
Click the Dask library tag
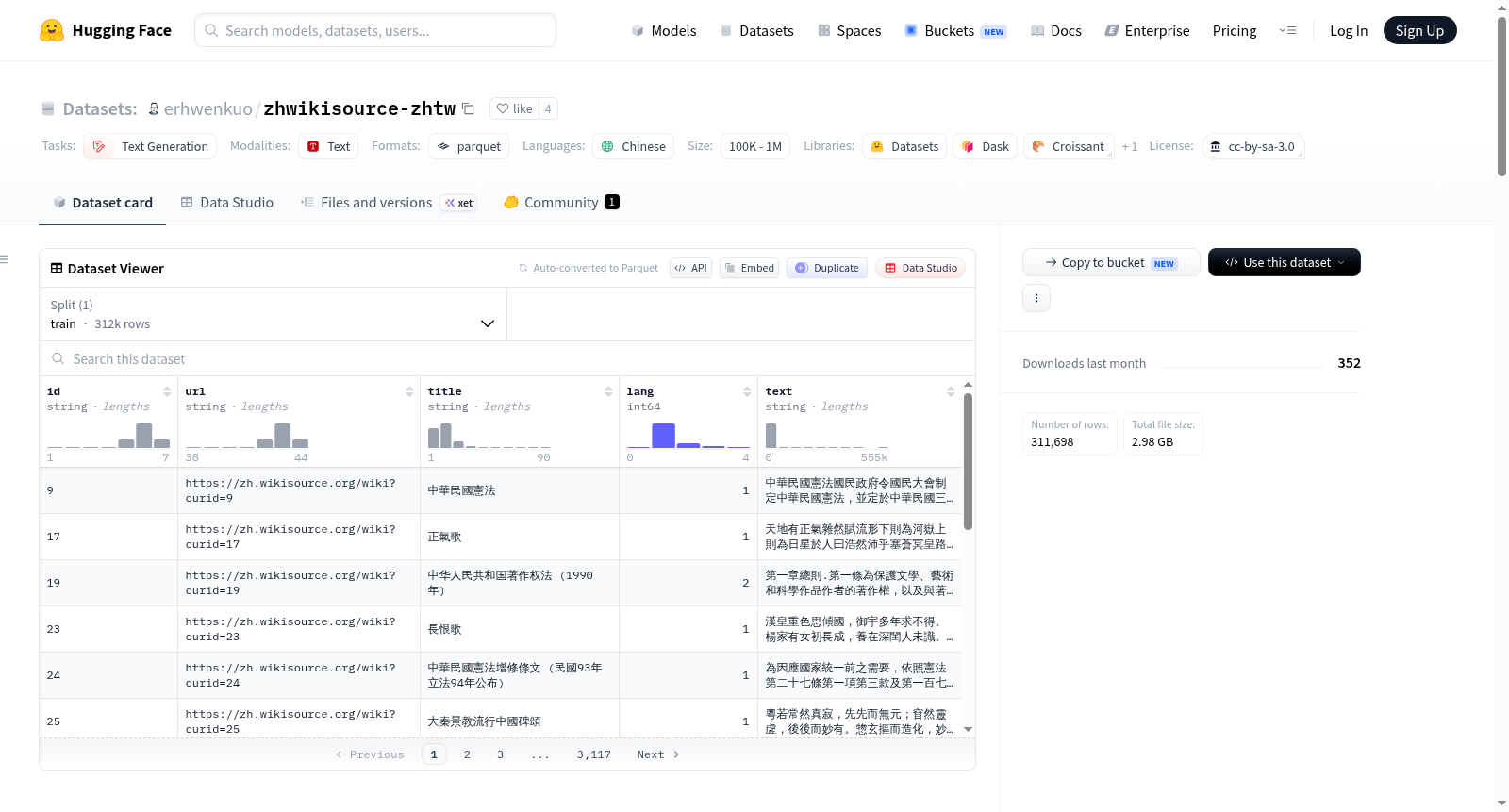point(985,146)
